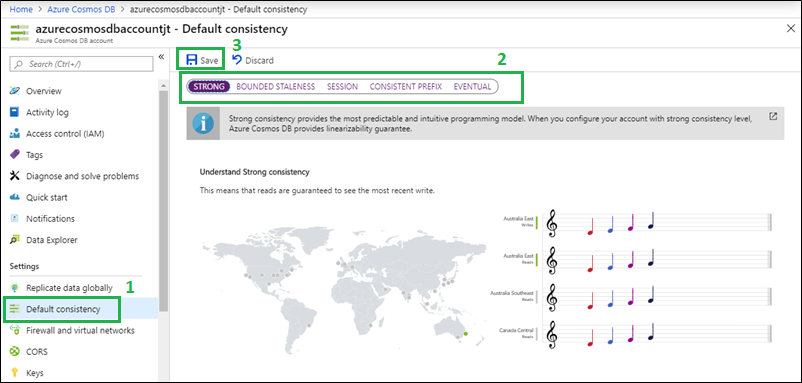The image size is (802, 383).
Task: Click the Canada Central Reads staff label
Action: click(516, 333)
